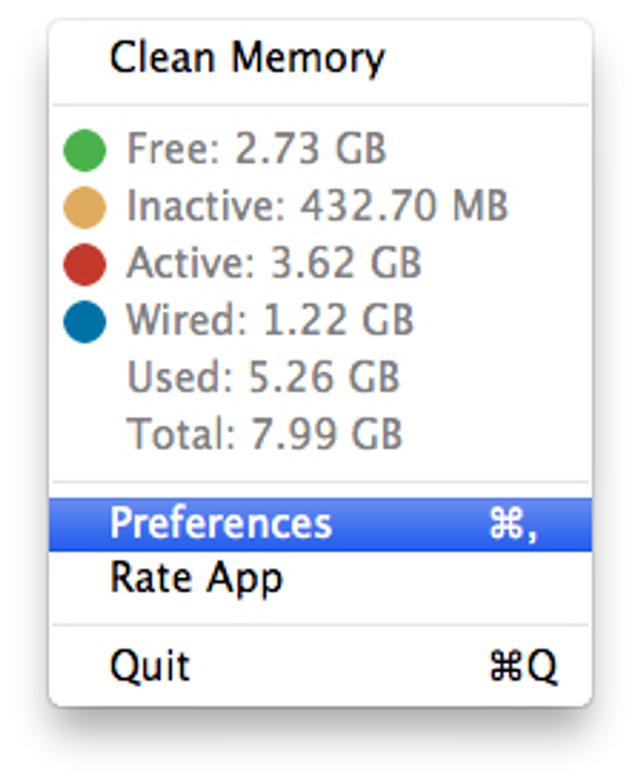640x783 pixels.
Task: Click the Total: 7.99 GB row
Action: point(265,434)
